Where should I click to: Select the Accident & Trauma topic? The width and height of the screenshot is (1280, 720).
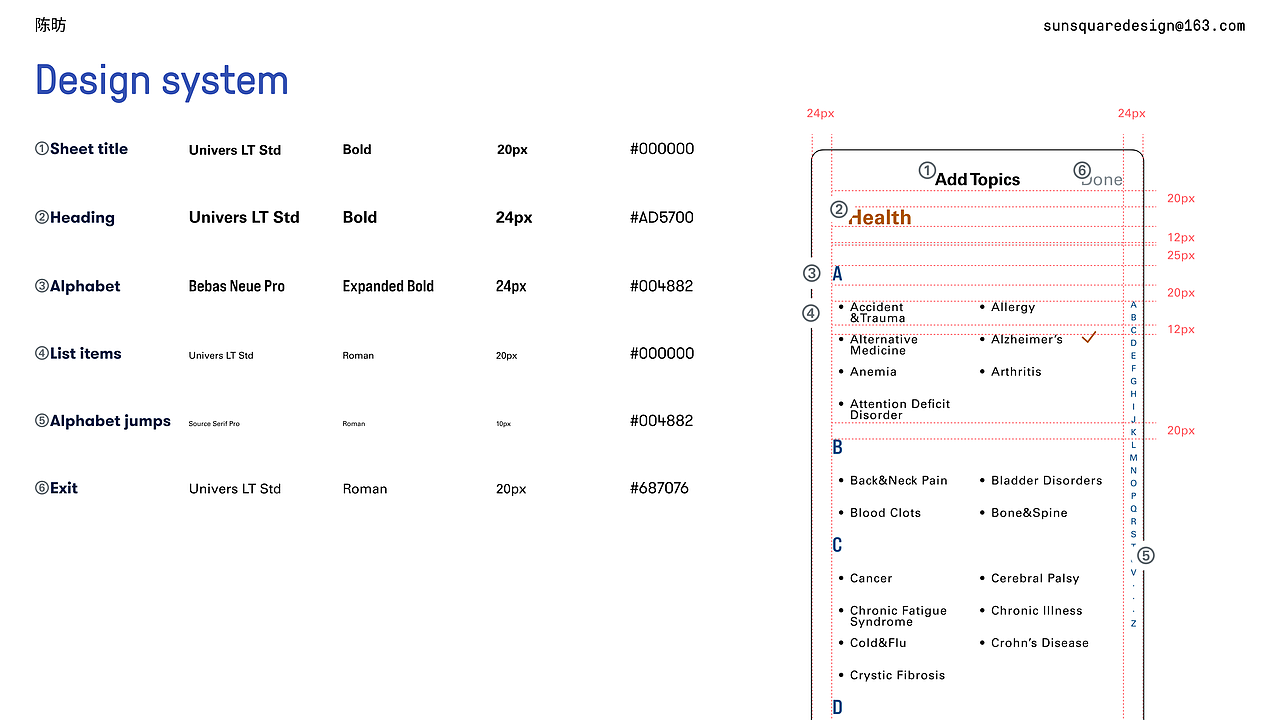coord(877,312)
